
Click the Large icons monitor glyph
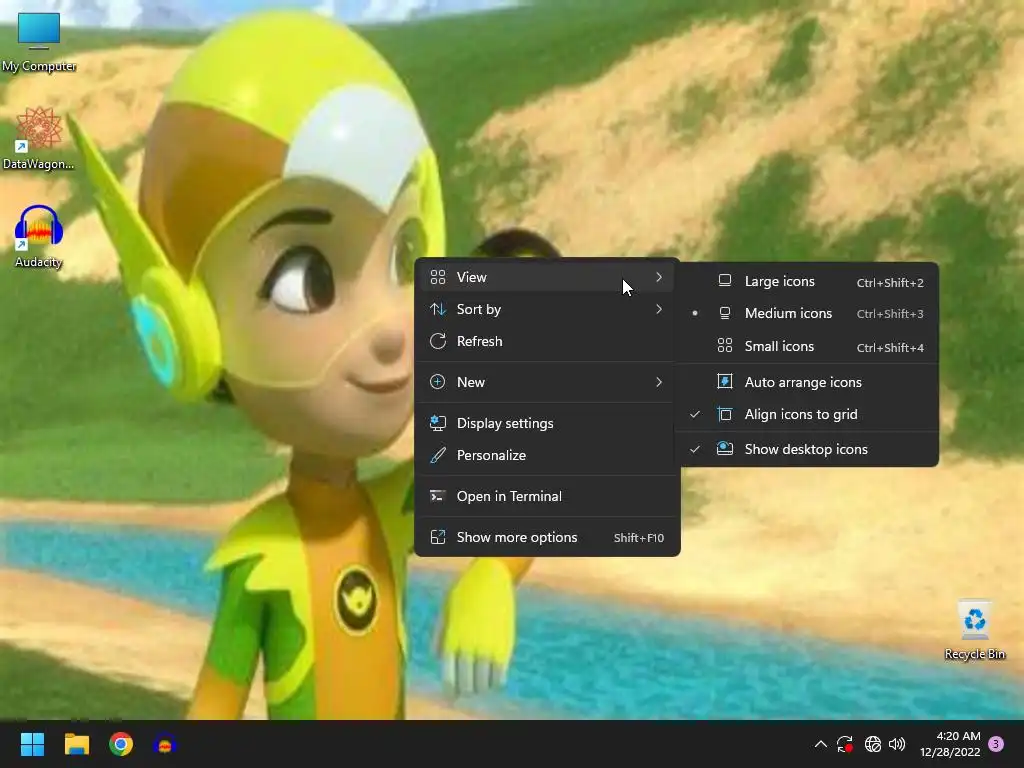pyautogui.click(x=725, y=281)
